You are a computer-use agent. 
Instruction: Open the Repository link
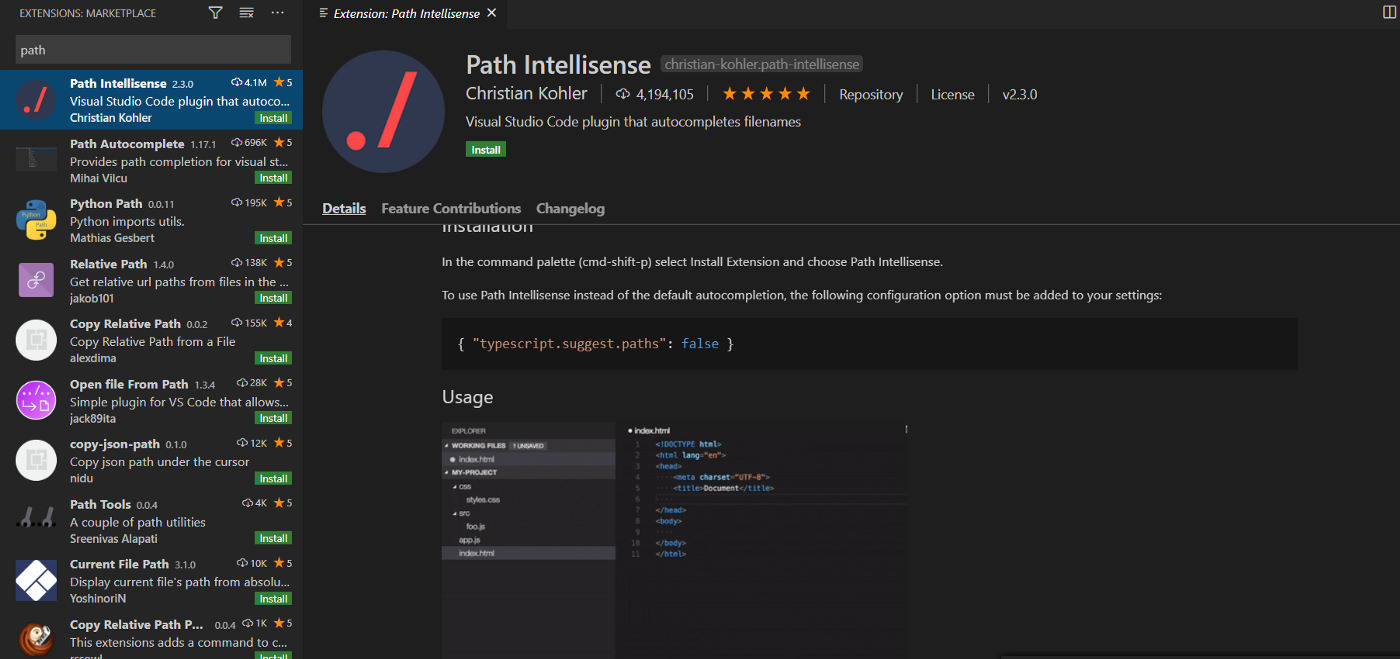tap(870, 94)
